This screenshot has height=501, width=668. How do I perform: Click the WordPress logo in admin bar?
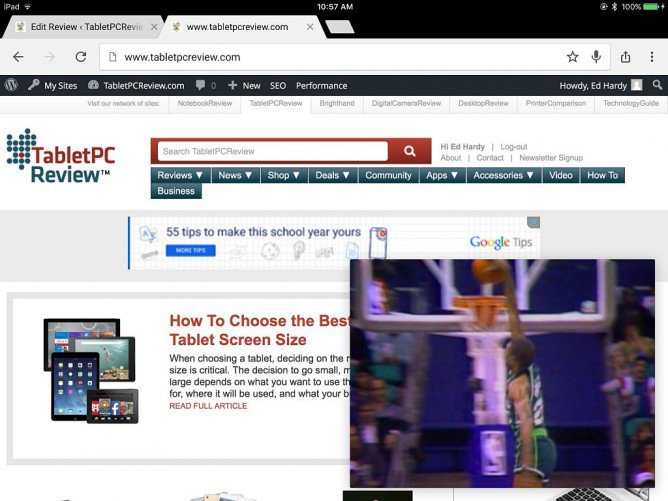click(x=11, y=85)
